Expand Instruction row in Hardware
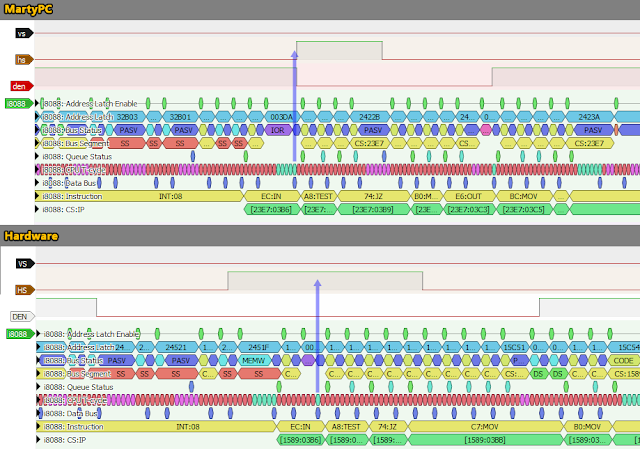The width and height of the screenshot is (640, 449). 38,426
